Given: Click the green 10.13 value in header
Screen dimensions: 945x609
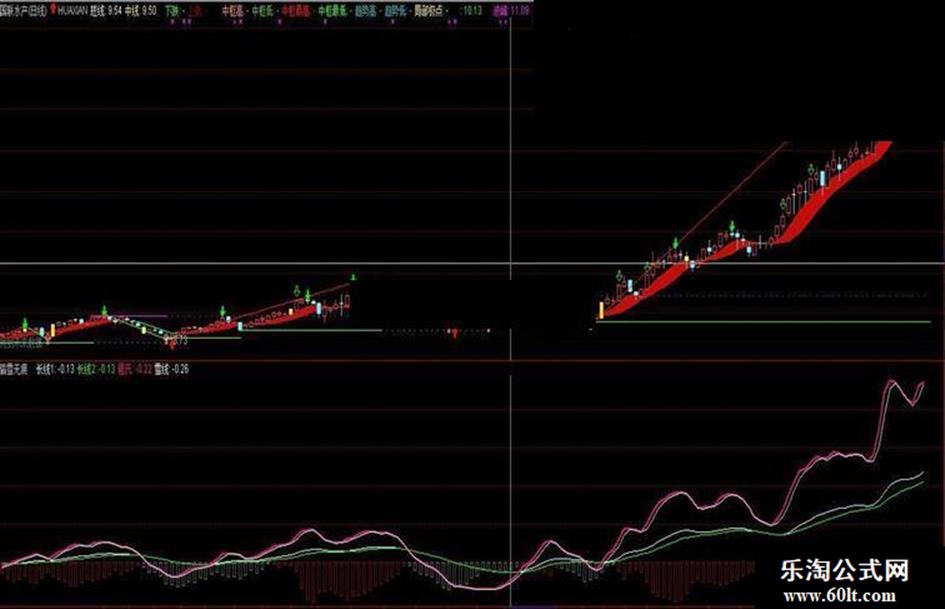Looking at the screenshot, I should [x=470, y=10].
